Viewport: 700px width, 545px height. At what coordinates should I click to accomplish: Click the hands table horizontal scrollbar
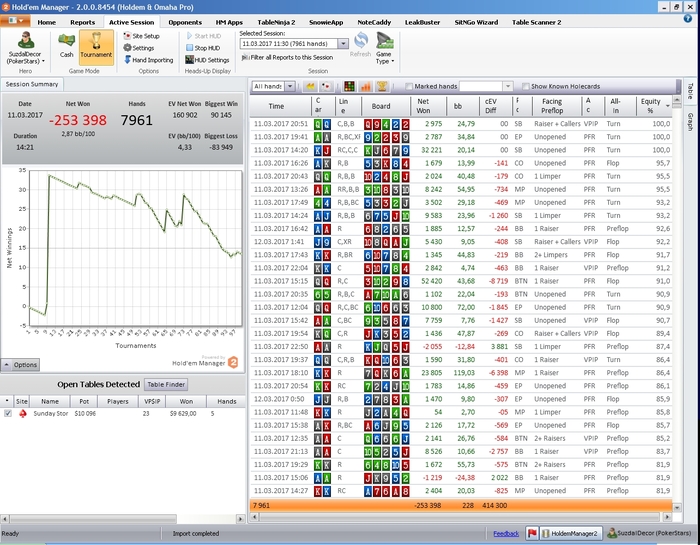pos(459,517)
